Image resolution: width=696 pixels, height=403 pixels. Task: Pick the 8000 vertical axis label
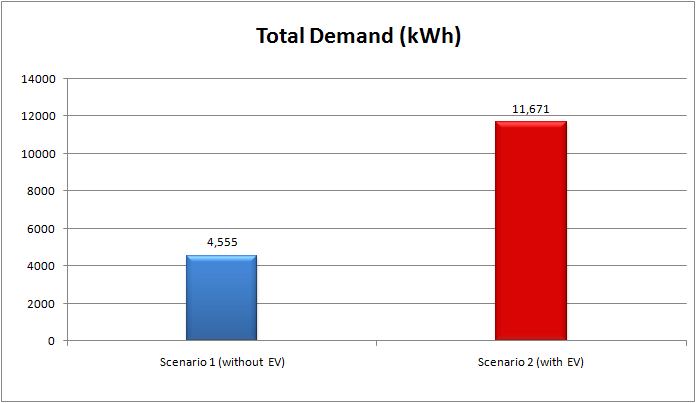42,191
